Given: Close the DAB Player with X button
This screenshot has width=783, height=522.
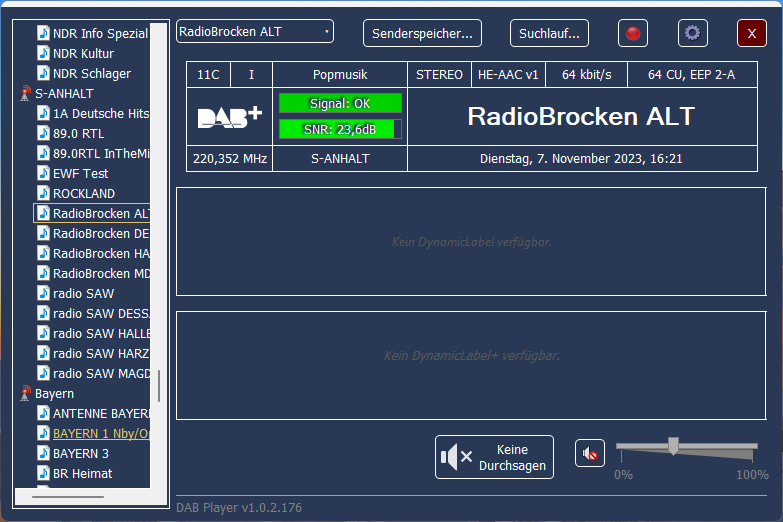Looking at the screenshot, I should (x=751, y=33).
